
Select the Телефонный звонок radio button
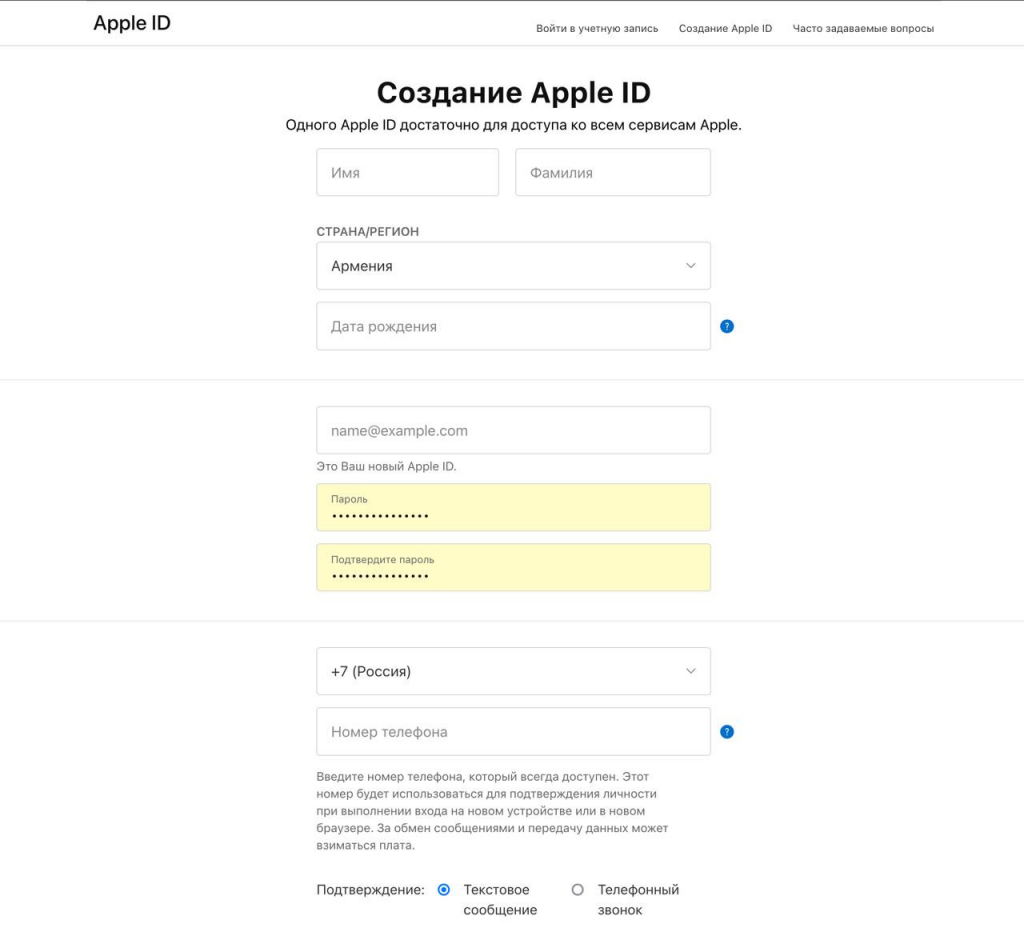pos(577,890)
